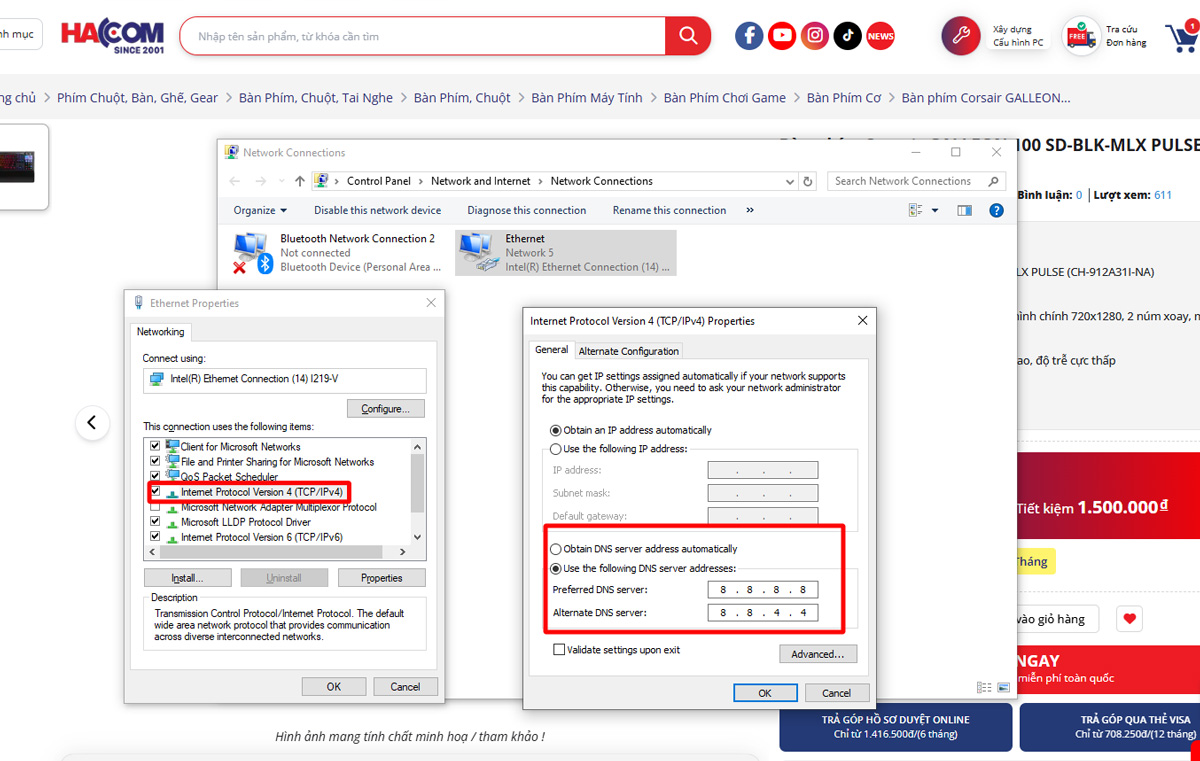The height and width of the screenshot is (761, 1200).
Task: Click the shopping cart icon
Action: [1181, 37]
